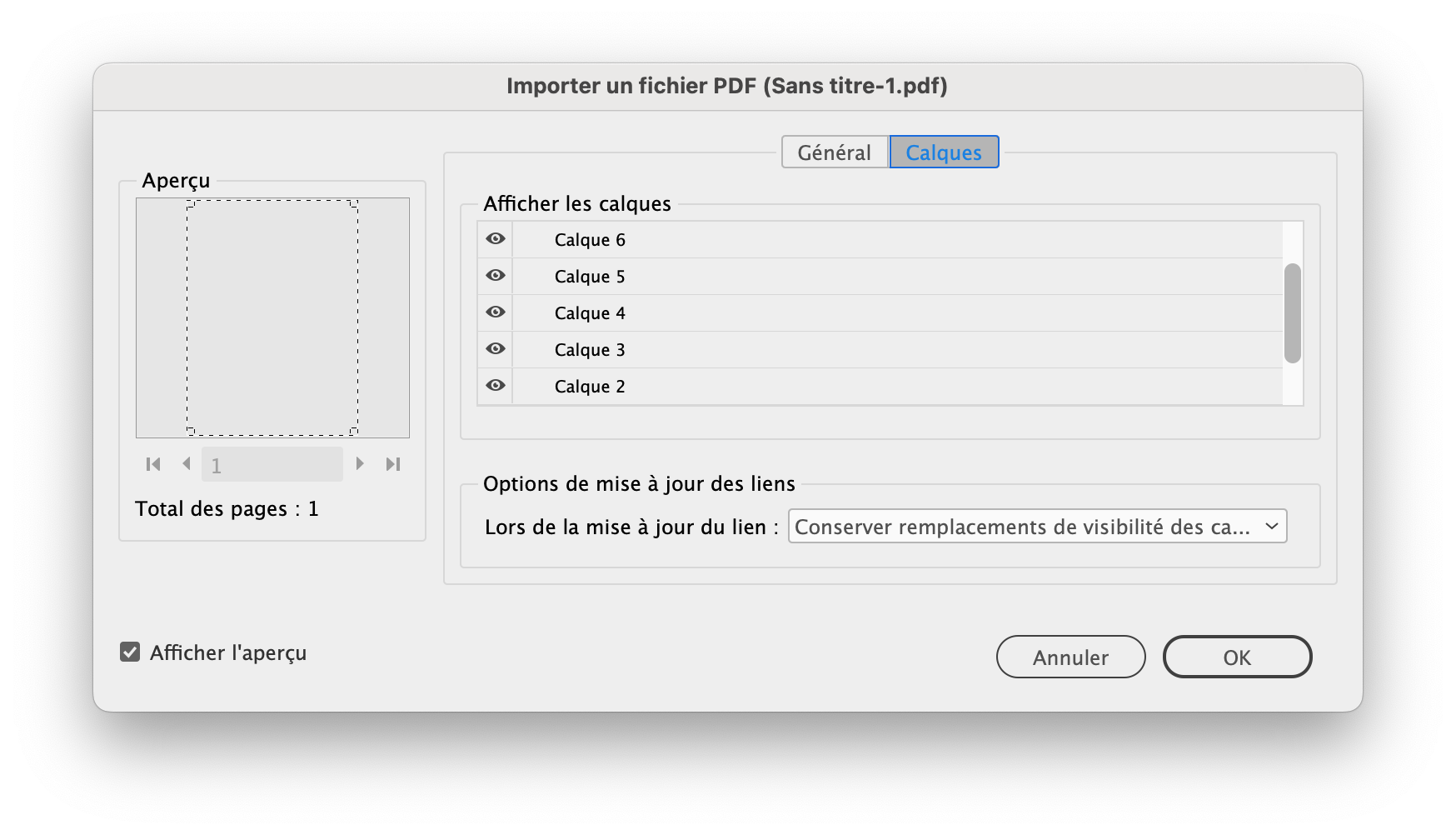Image resolution: width=1456 pixels, height=835 pixels.
Task: Go to previous page in preview
Action: pyautogui.click(x=187, y=463)
